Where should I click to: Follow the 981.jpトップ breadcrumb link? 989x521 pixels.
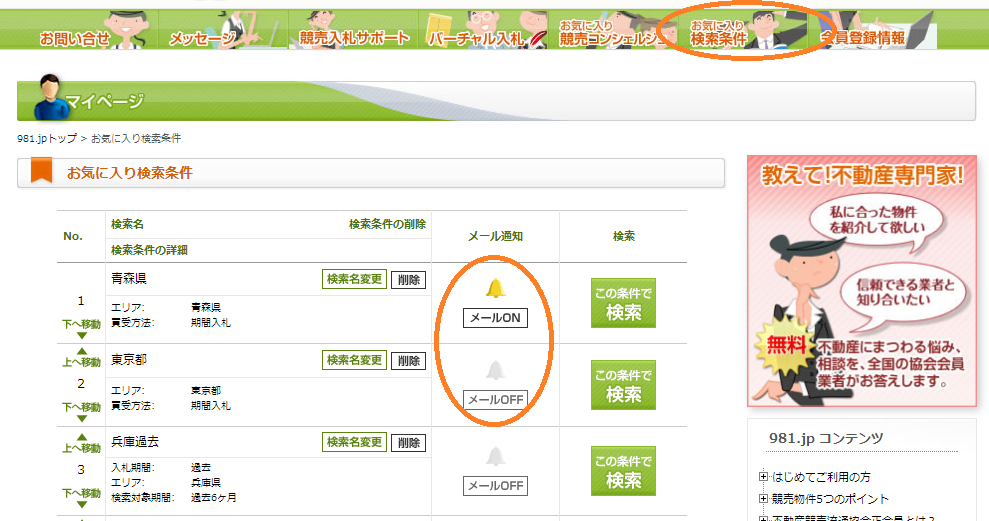47,138
